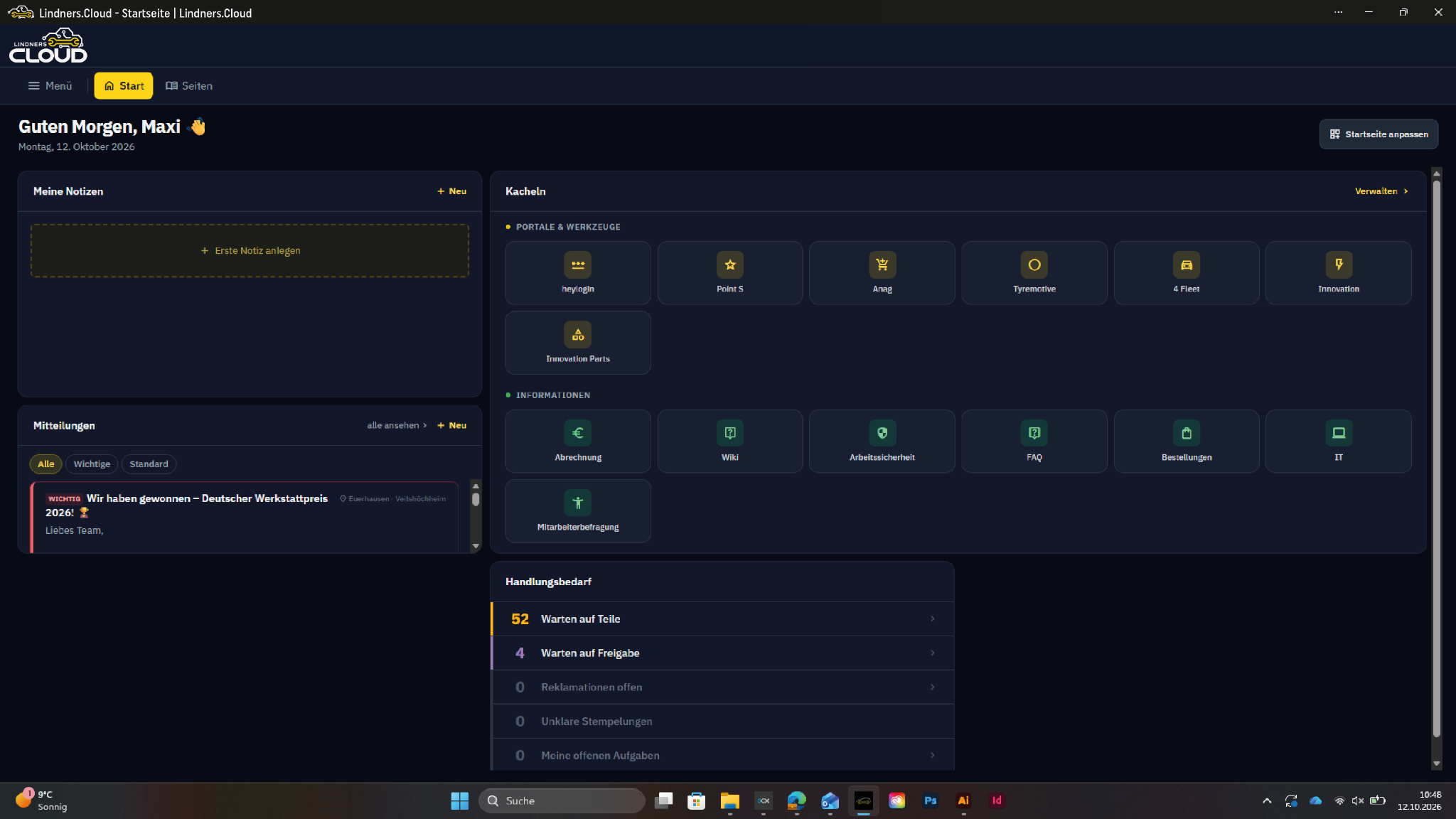Click the Windows taskbar Suche field

[x=562, y=801]
